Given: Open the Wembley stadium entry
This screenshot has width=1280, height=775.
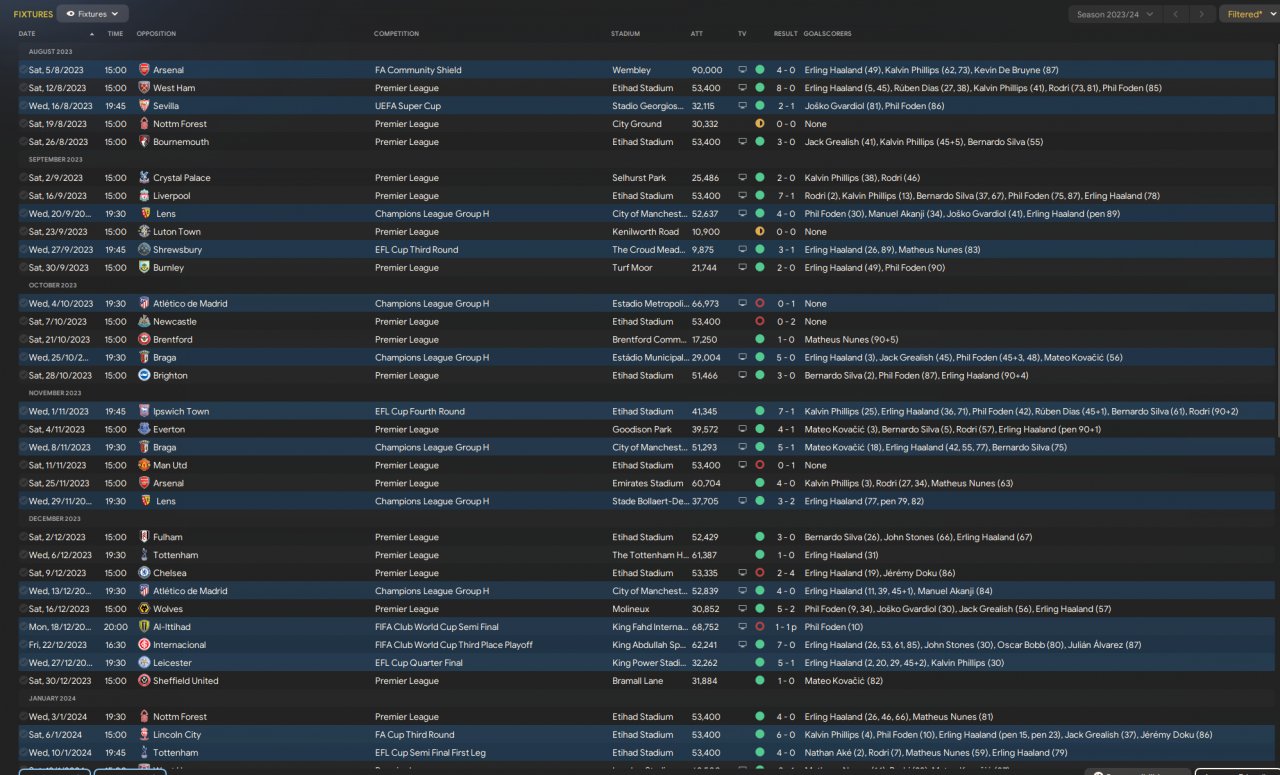Looking at the screenshot, I should click(632, 70).
